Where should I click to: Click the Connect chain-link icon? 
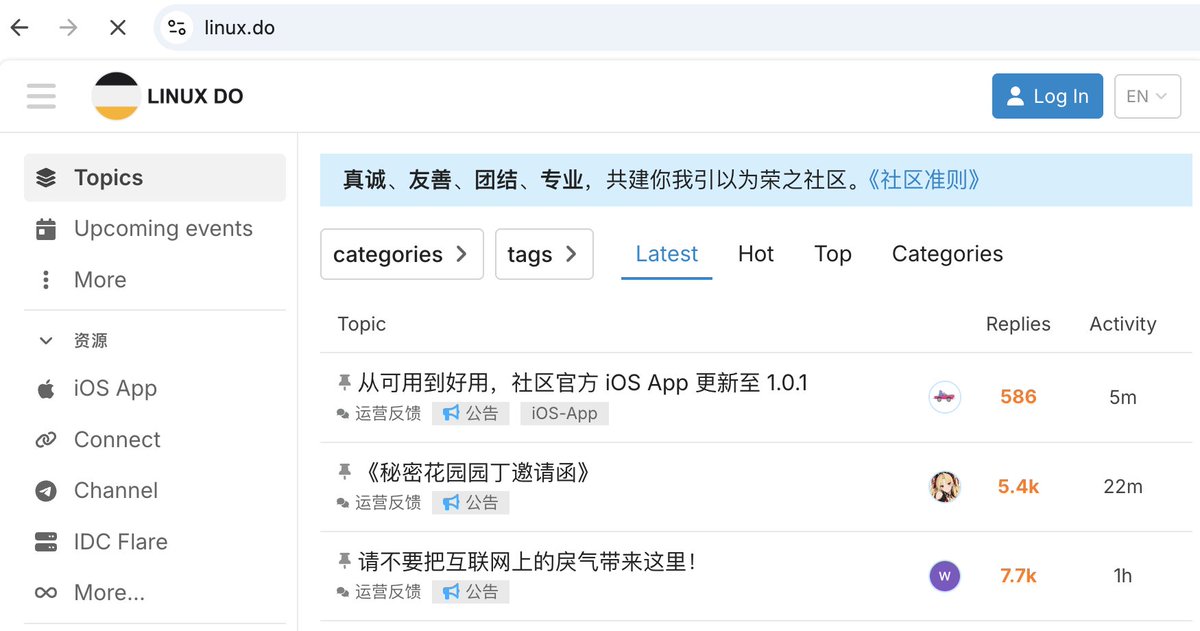[x=46, y=440]
